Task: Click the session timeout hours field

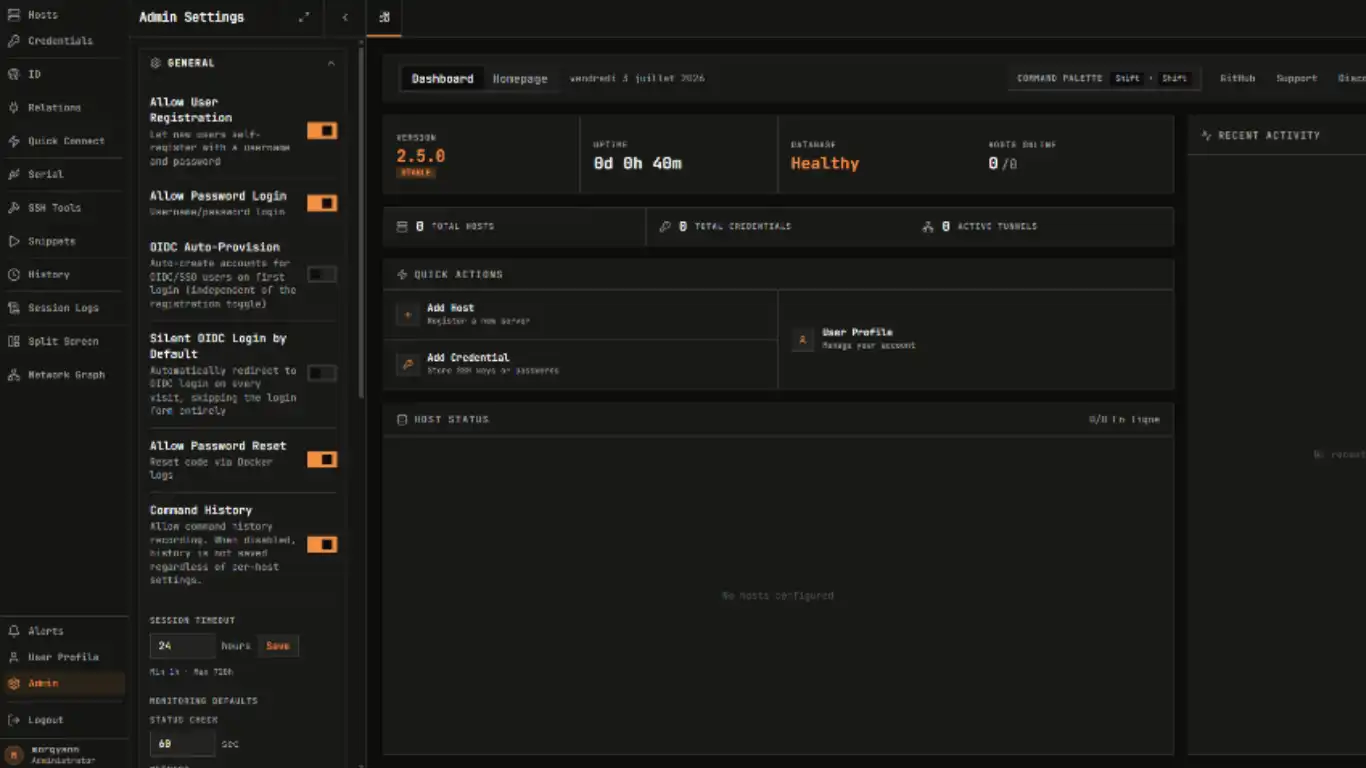Action: pos(182,646)
